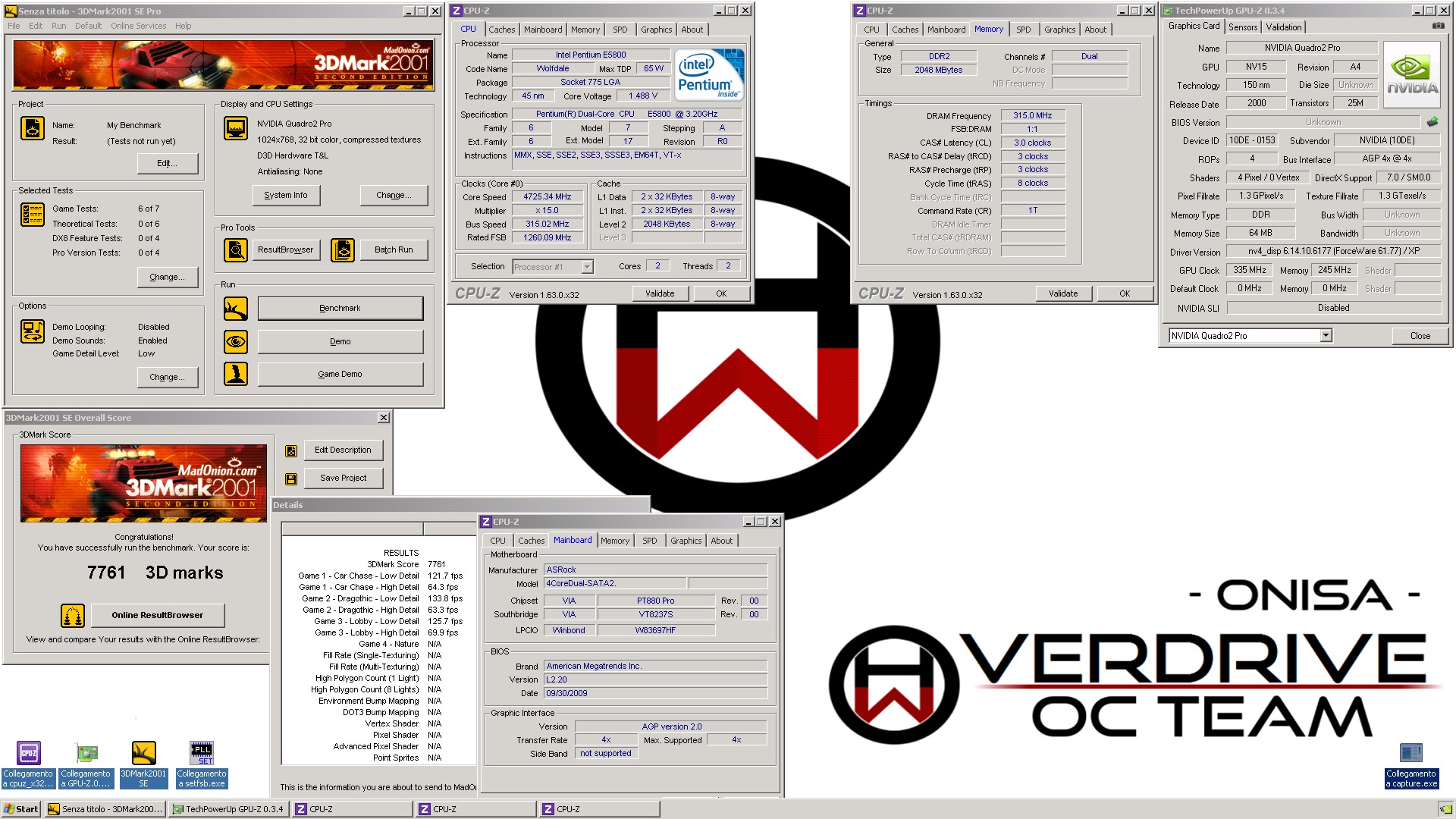Image resolution: width=1456 pixels, height=819 pixels.
Task: Click the Mainboard Model 4CoreDual-SATA2 field
Action: coord(615,583)
